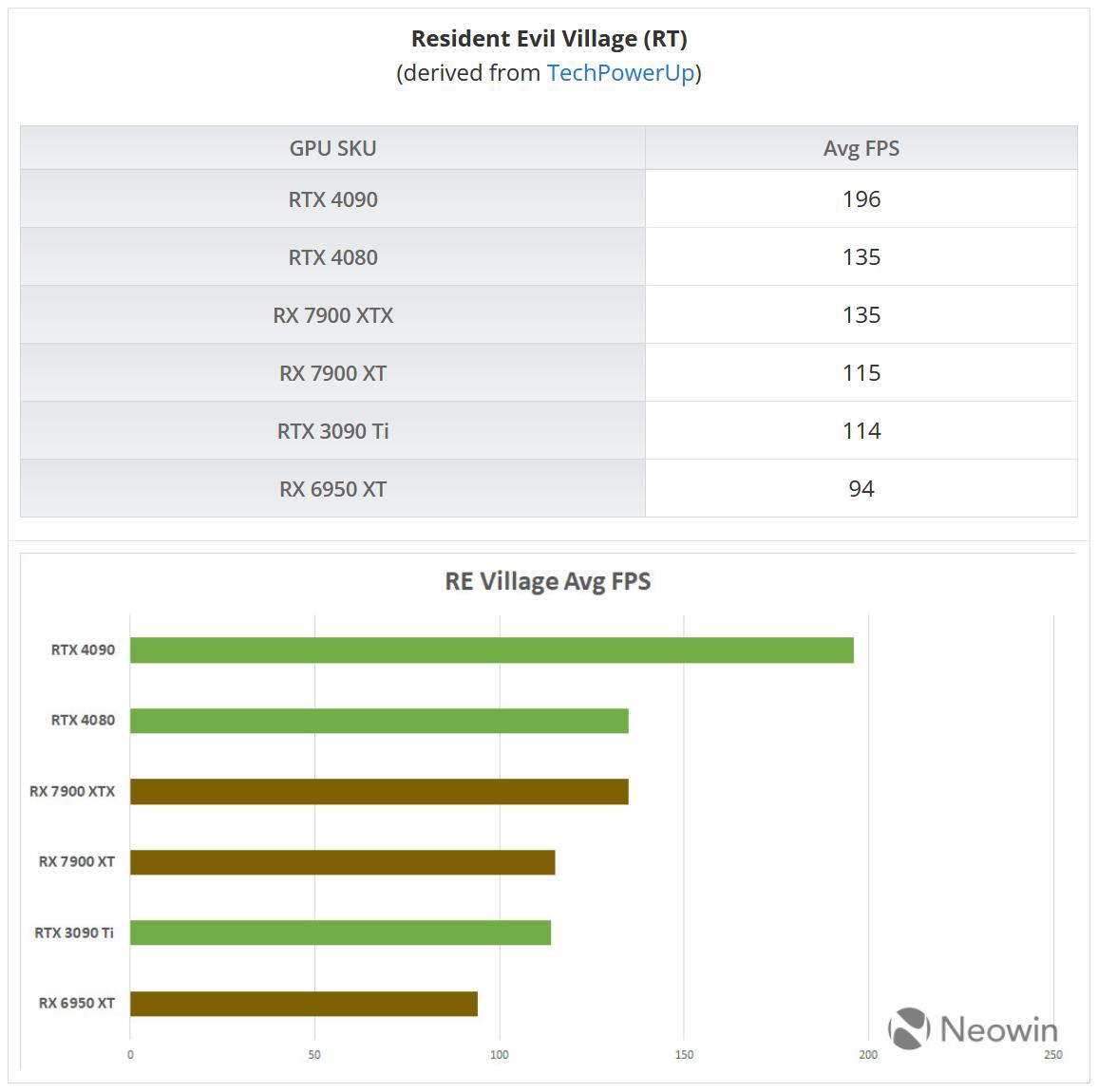This screenshot has width=1098, height=1092.
Task: Select the RTX 4090 green chart bar
Action: [492, 650]
